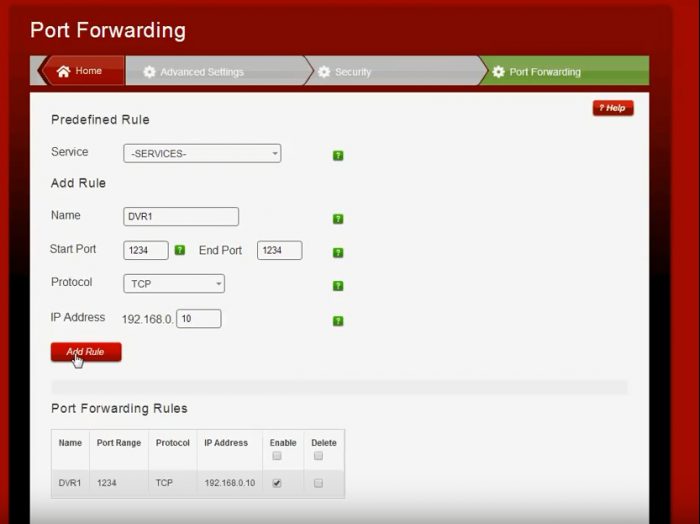Click the Name input field containing DVR1

point(181,217)
